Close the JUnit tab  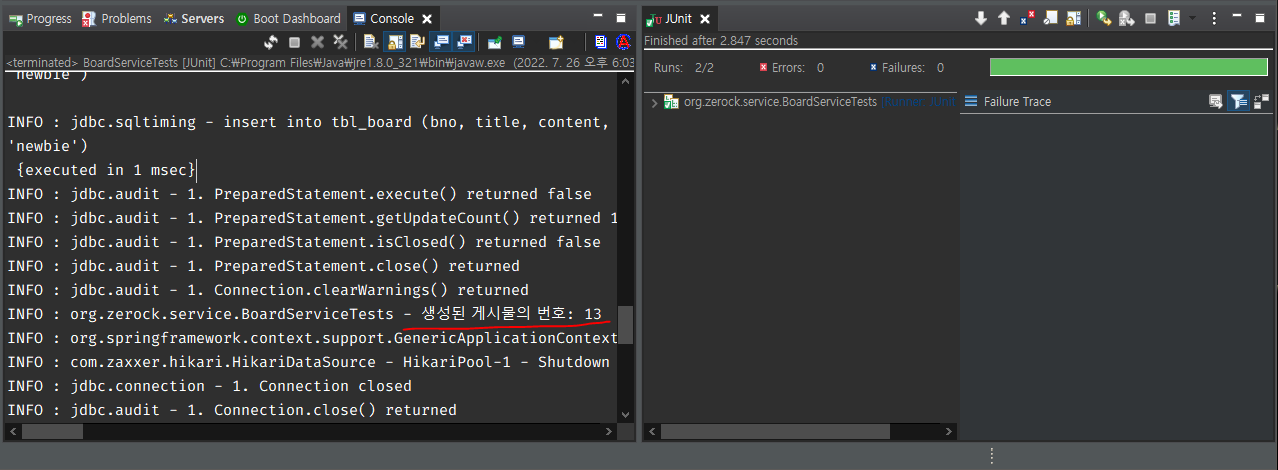click(704, 19)
